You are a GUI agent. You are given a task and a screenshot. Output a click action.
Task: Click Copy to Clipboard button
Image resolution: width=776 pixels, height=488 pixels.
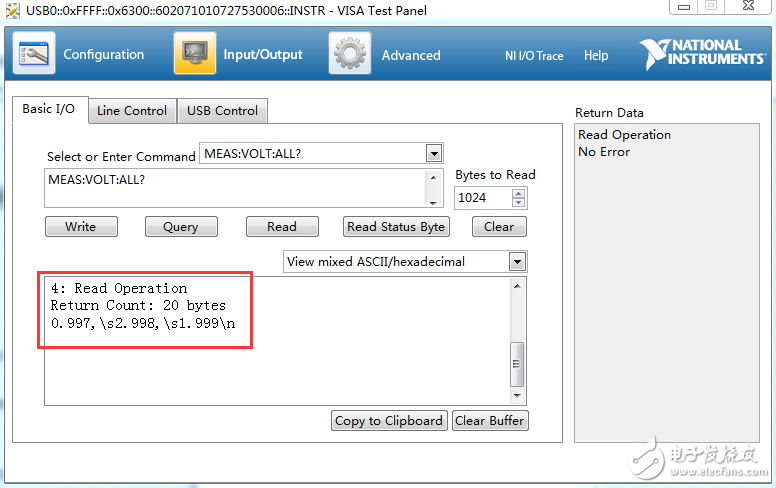pyautogui.click(x=389, y=421)
